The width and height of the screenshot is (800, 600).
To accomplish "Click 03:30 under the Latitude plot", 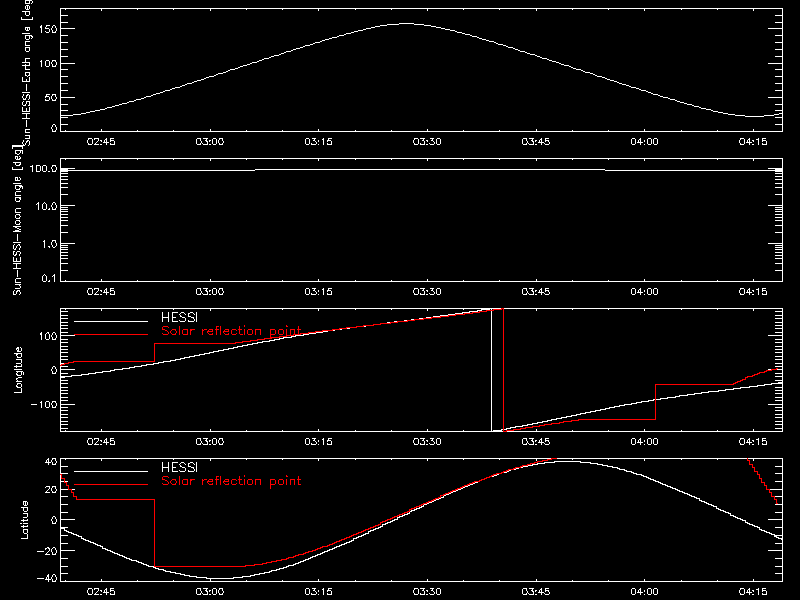I will tap(427, 592).
